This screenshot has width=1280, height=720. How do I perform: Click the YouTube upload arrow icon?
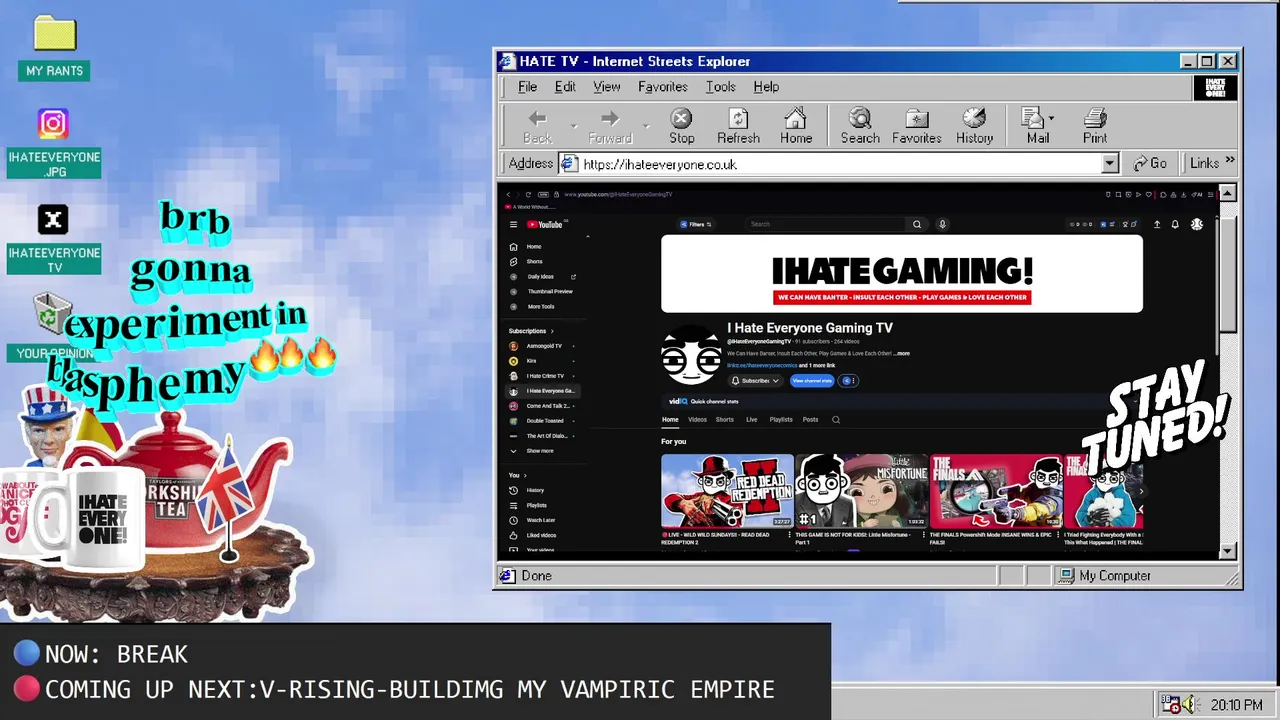[1157, 224]
